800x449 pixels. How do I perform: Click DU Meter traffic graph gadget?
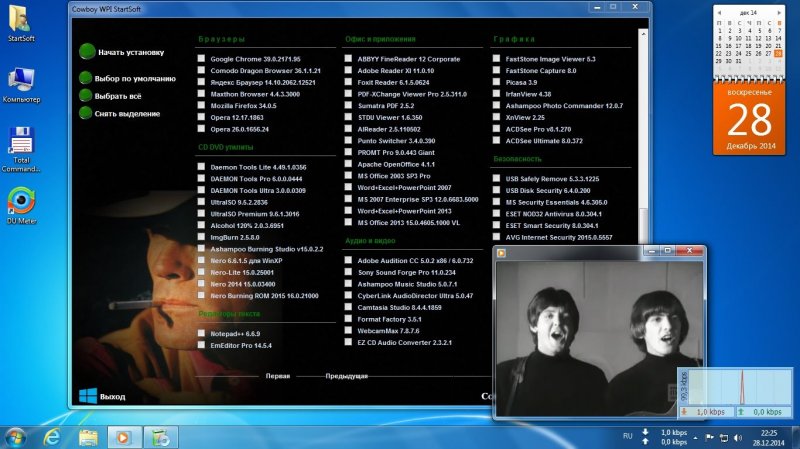[740, 387]
